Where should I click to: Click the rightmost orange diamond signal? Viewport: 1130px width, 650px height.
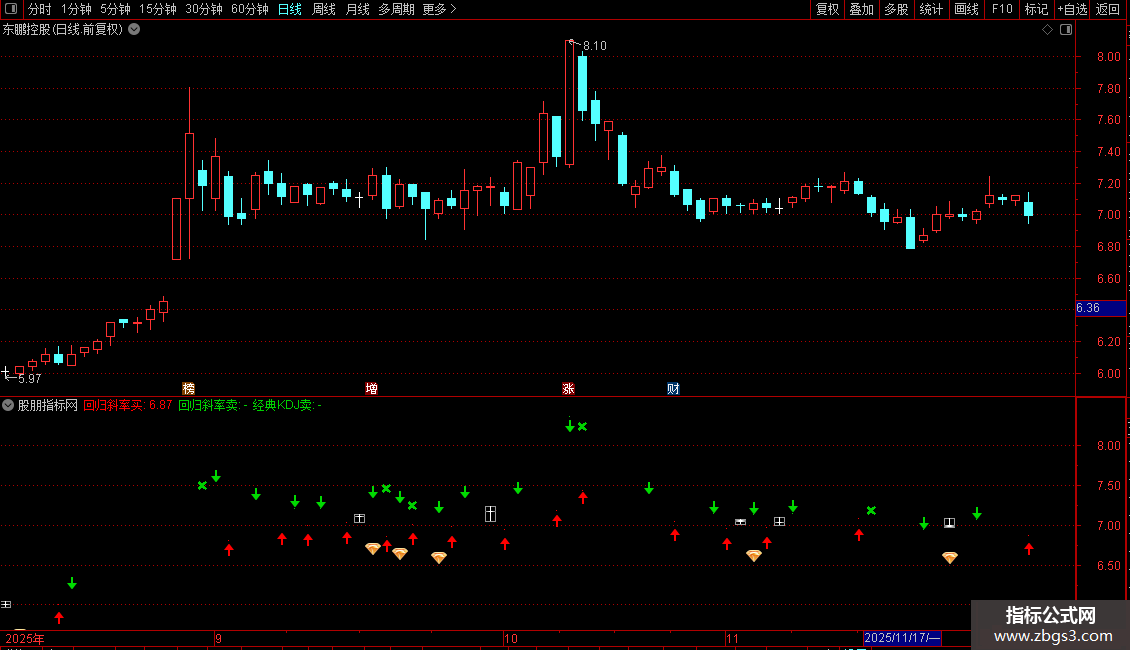click(x=950, y=557)
